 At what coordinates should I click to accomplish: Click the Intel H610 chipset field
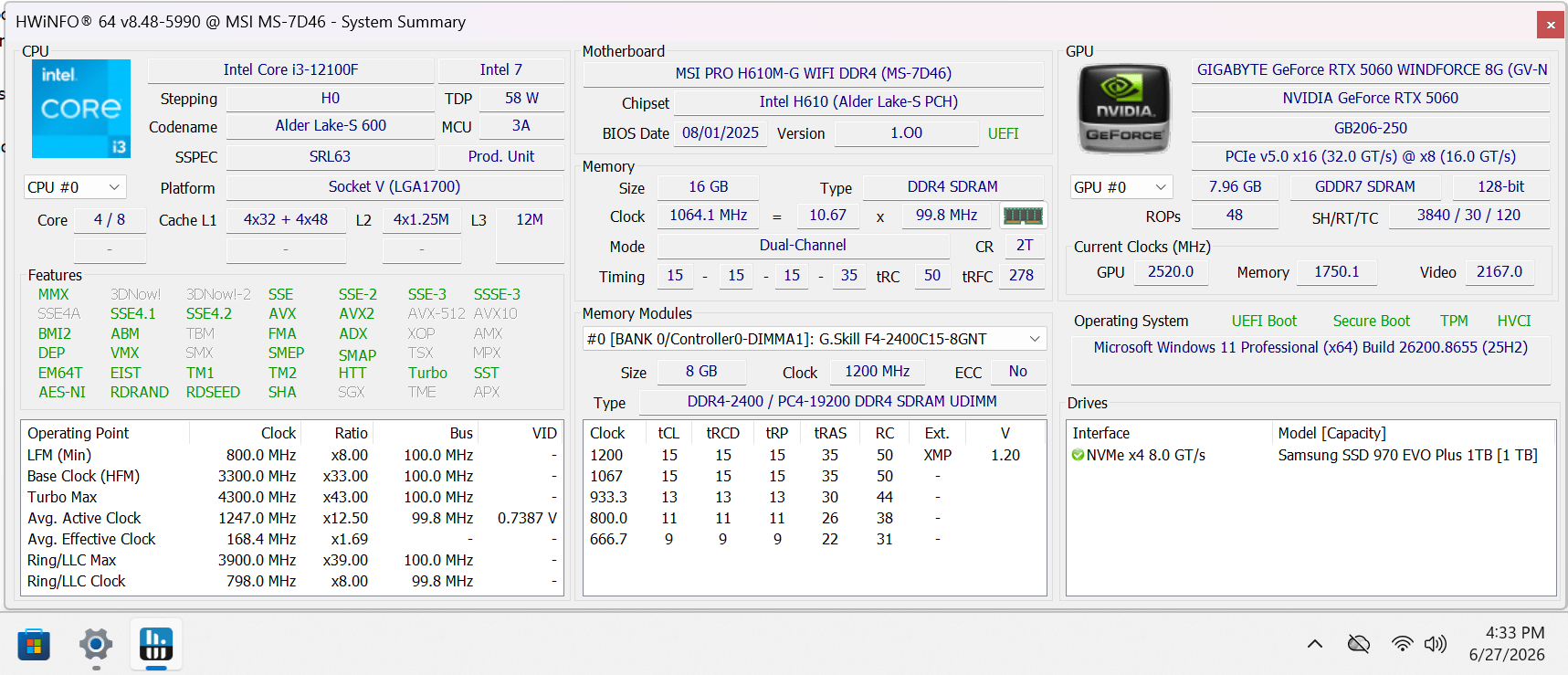[x=858, y=101]
